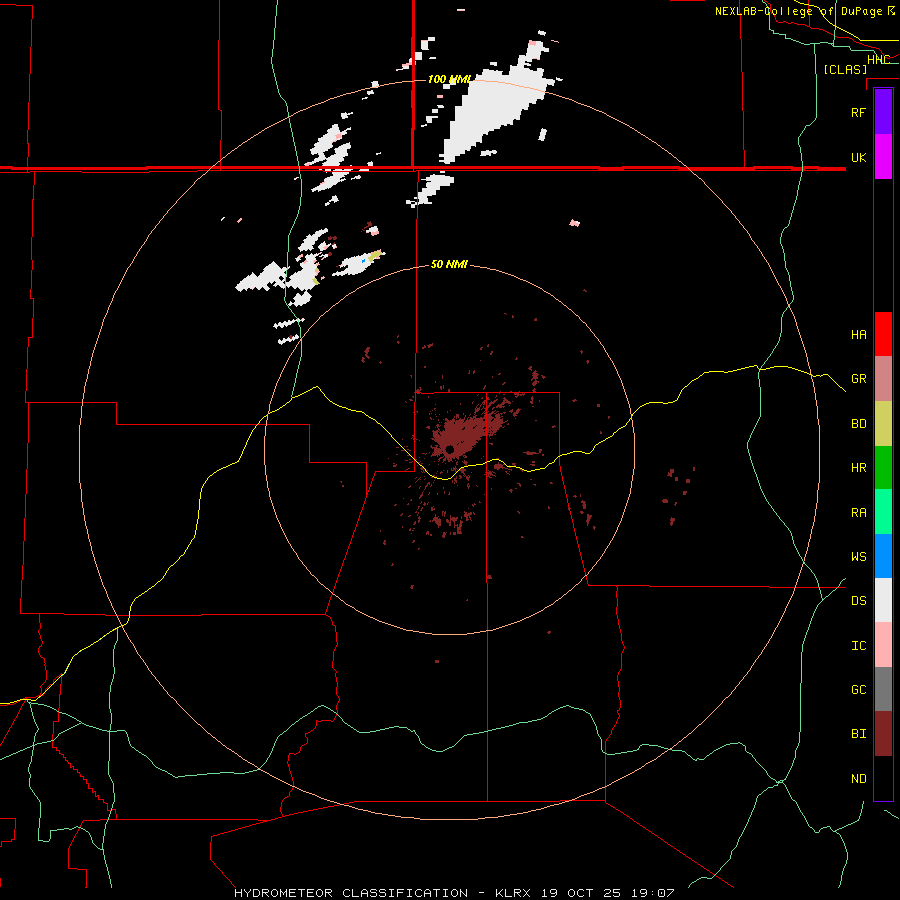This screenshot has width=900, height=900.
Task: Click the UK legend label
Action: (x=858, y=157)
